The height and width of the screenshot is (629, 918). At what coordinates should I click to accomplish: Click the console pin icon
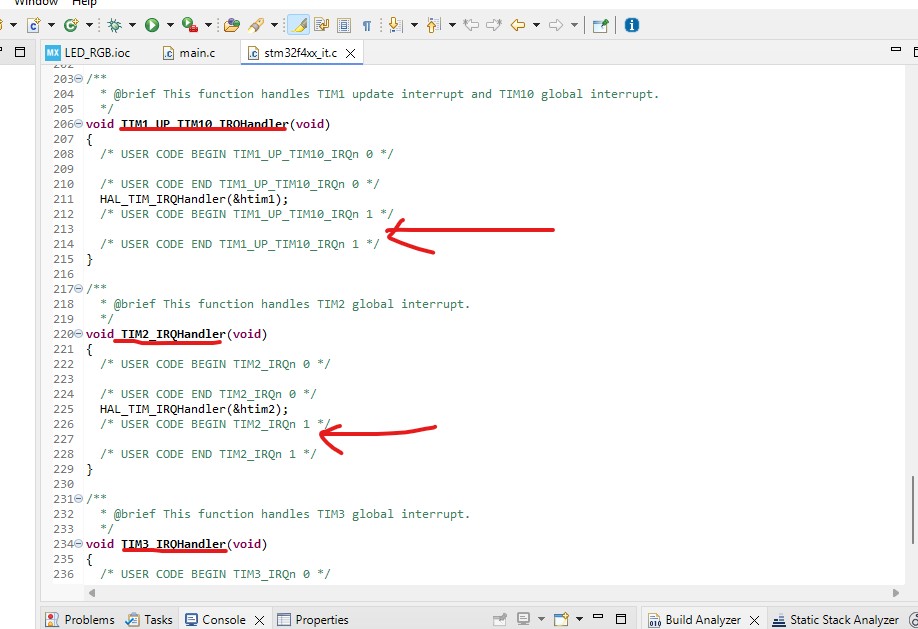click(500, 619)
